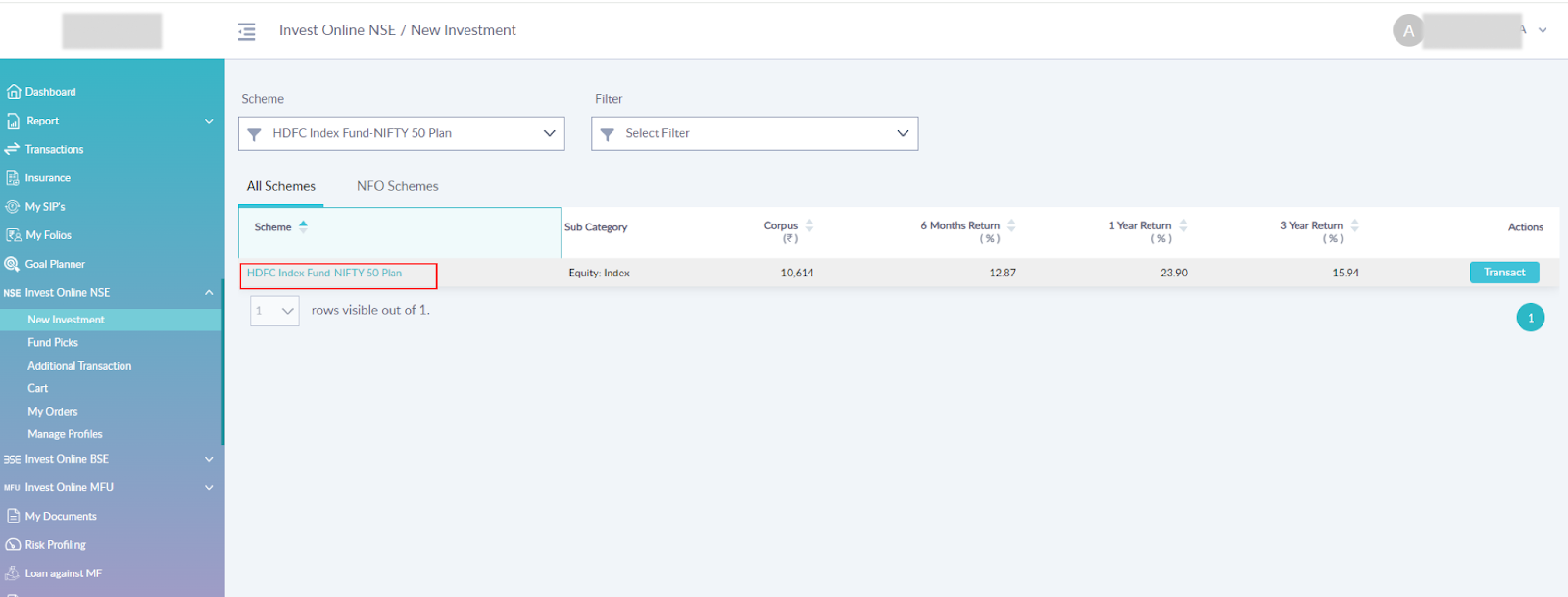Click the funnel icon in Filter dropdown

tap(607, 134)
